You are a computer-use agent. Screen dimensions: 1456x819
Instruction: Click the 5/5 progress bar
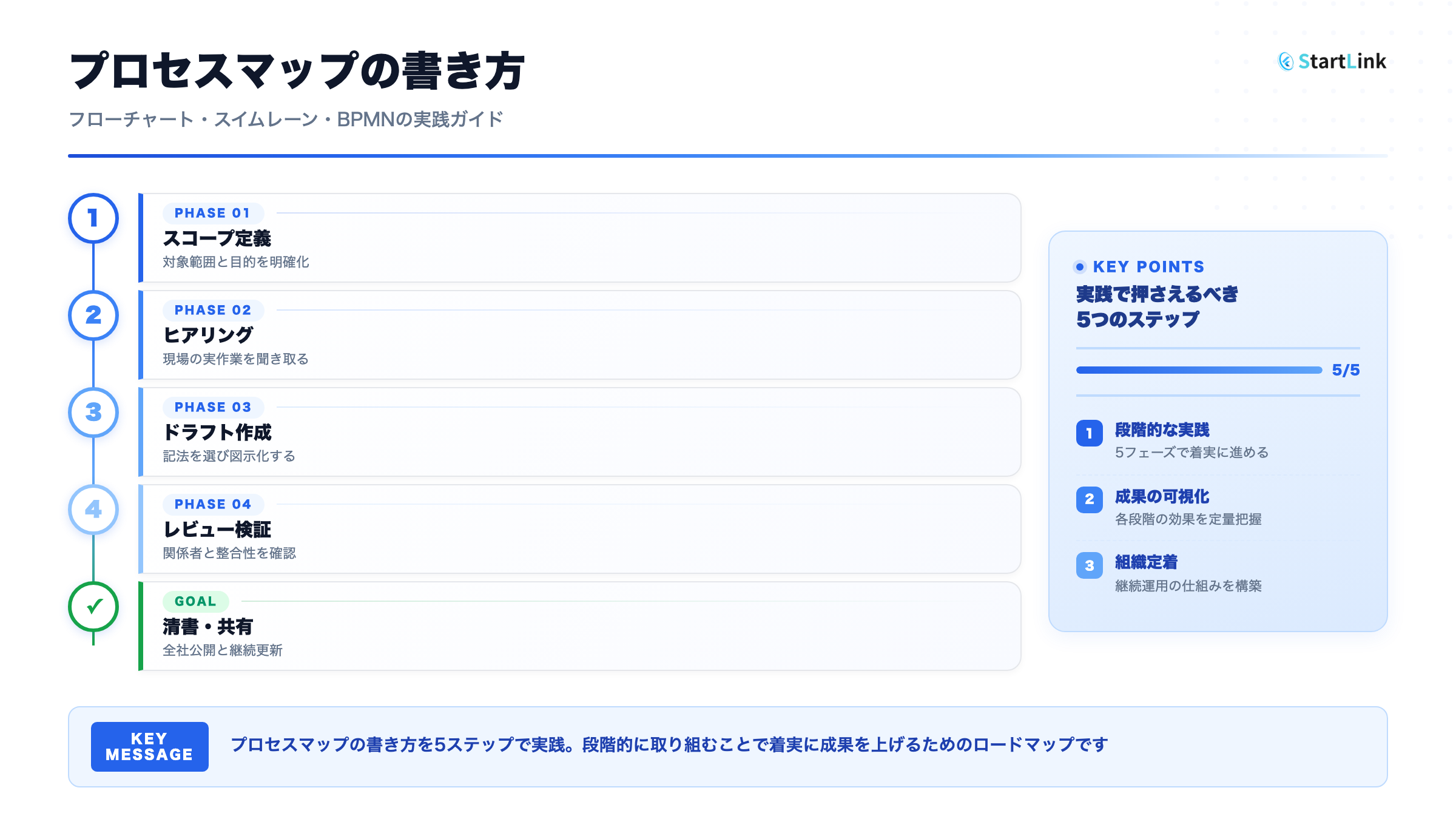click(1198, 370)
